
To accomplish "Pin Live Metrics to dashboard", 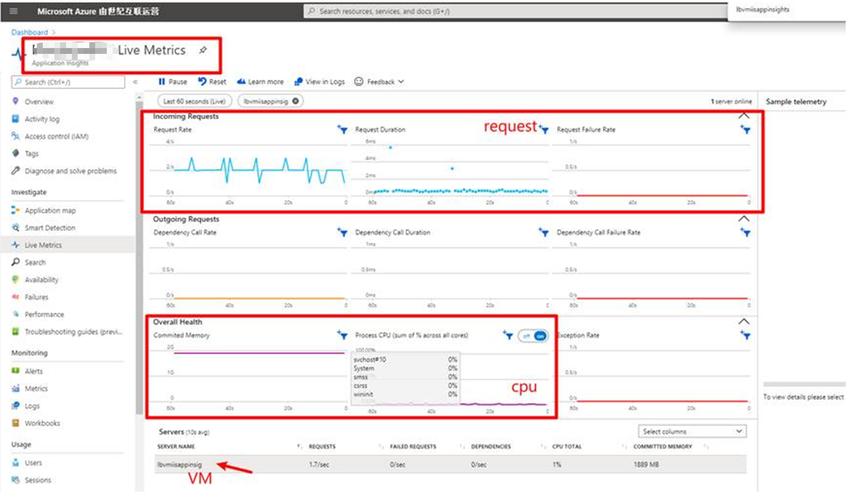I will pos(203,50).
